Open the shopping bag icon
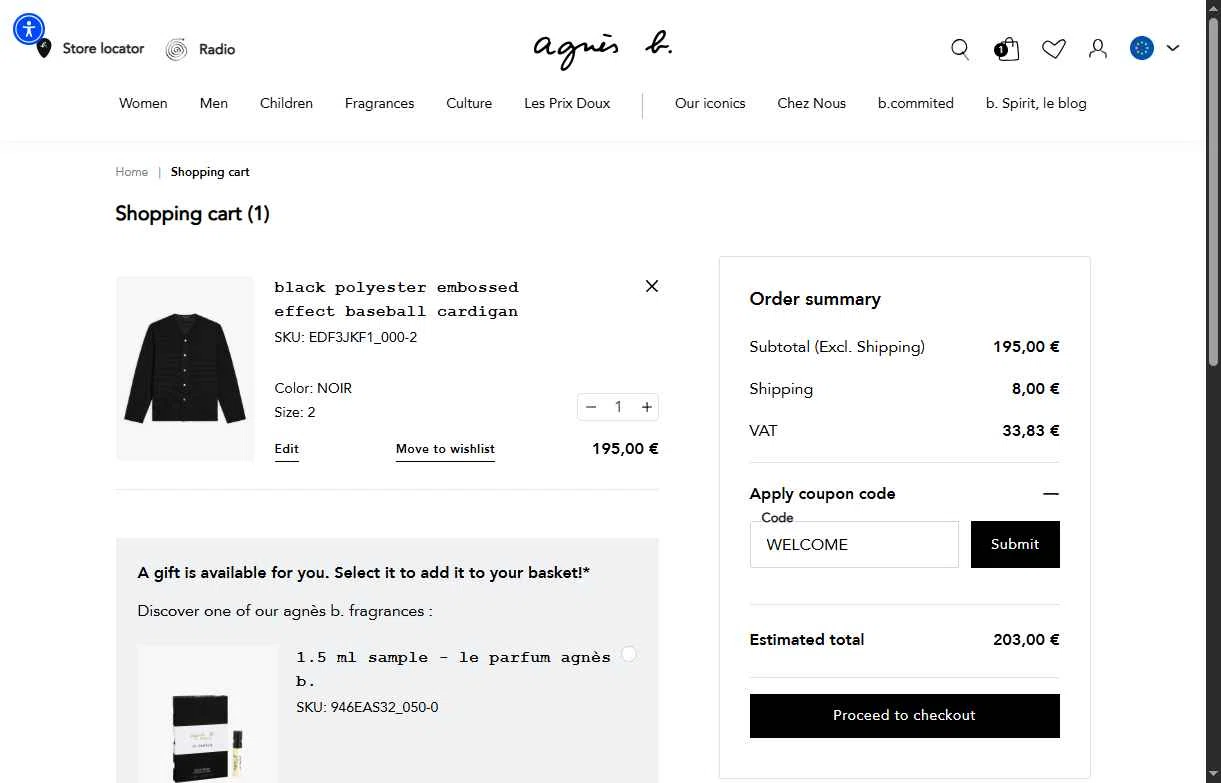 coord(1007,49)
